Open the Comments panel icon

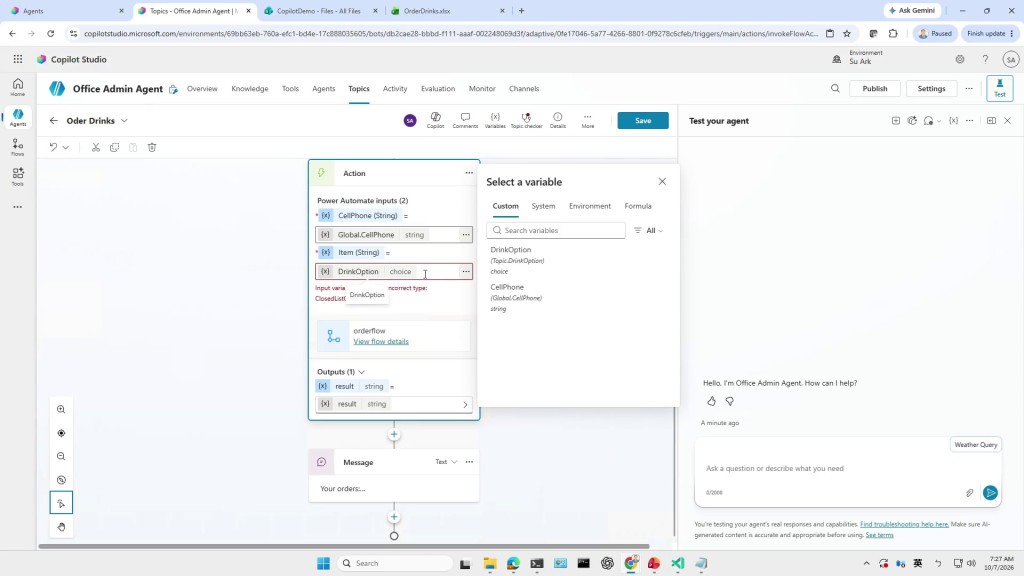point(465,120)
